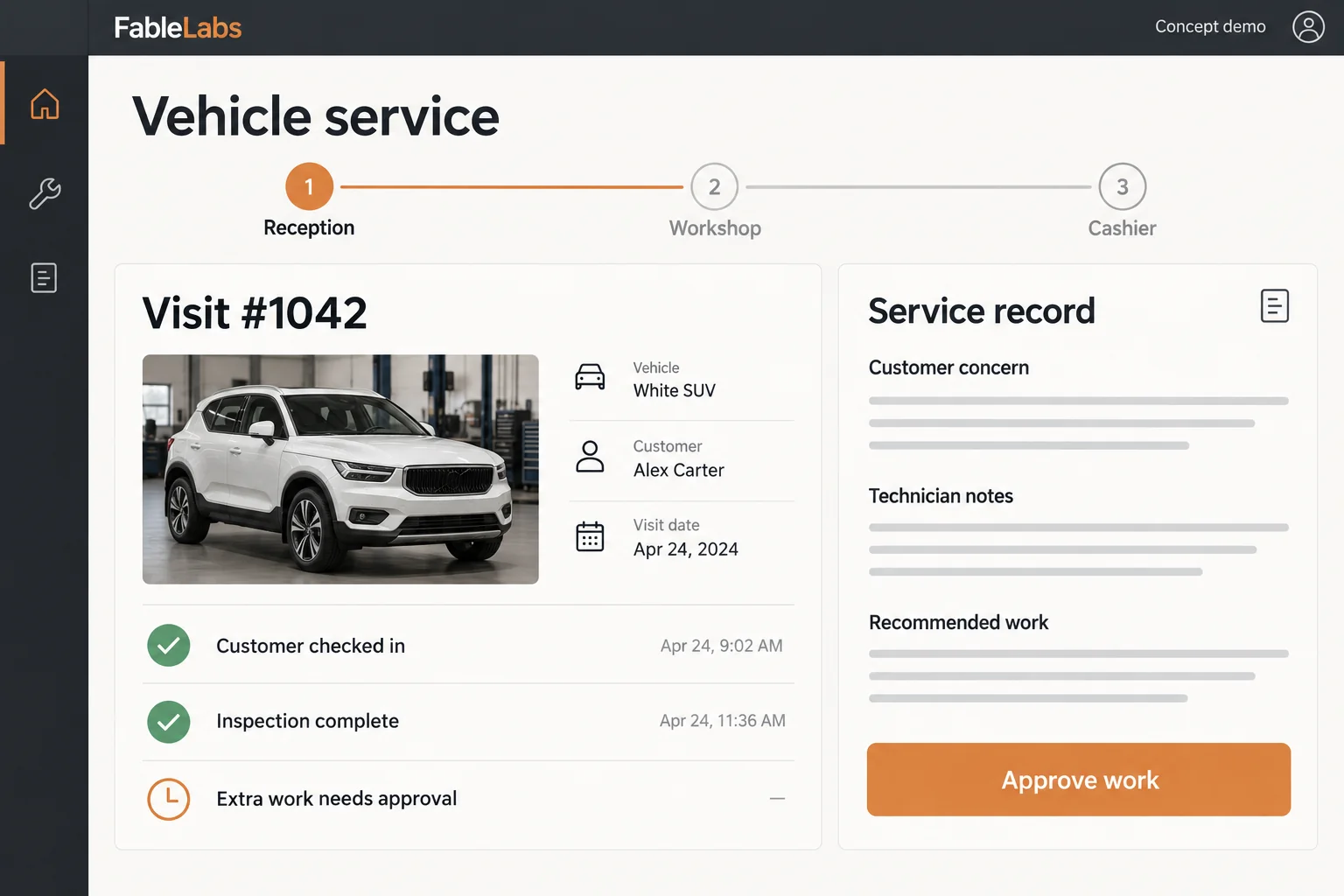Click the Extra work needs approval text

pyautogui.click(x=337, y=799)
